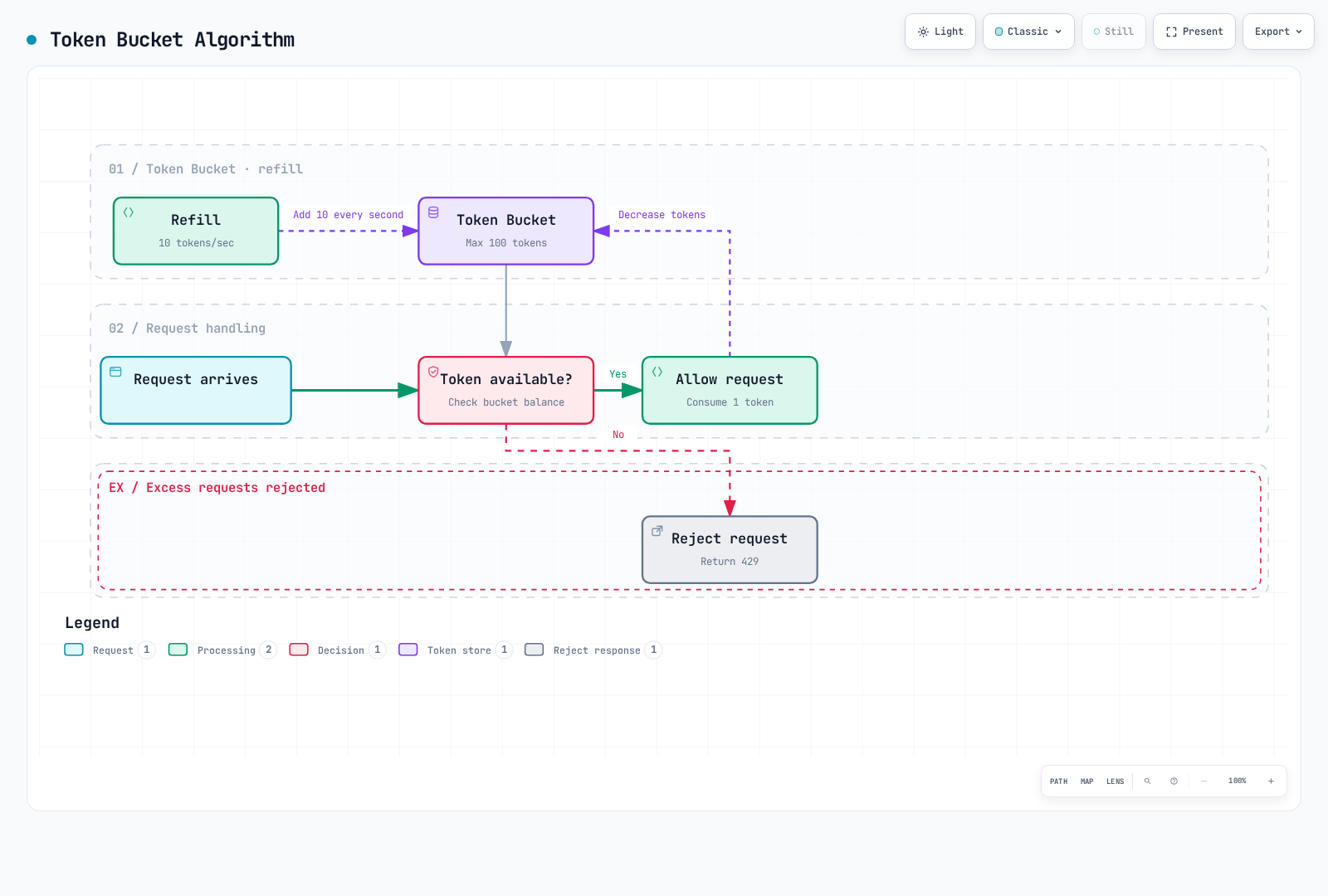Click the Decision legend label
1328x896 pixels.
341,650
